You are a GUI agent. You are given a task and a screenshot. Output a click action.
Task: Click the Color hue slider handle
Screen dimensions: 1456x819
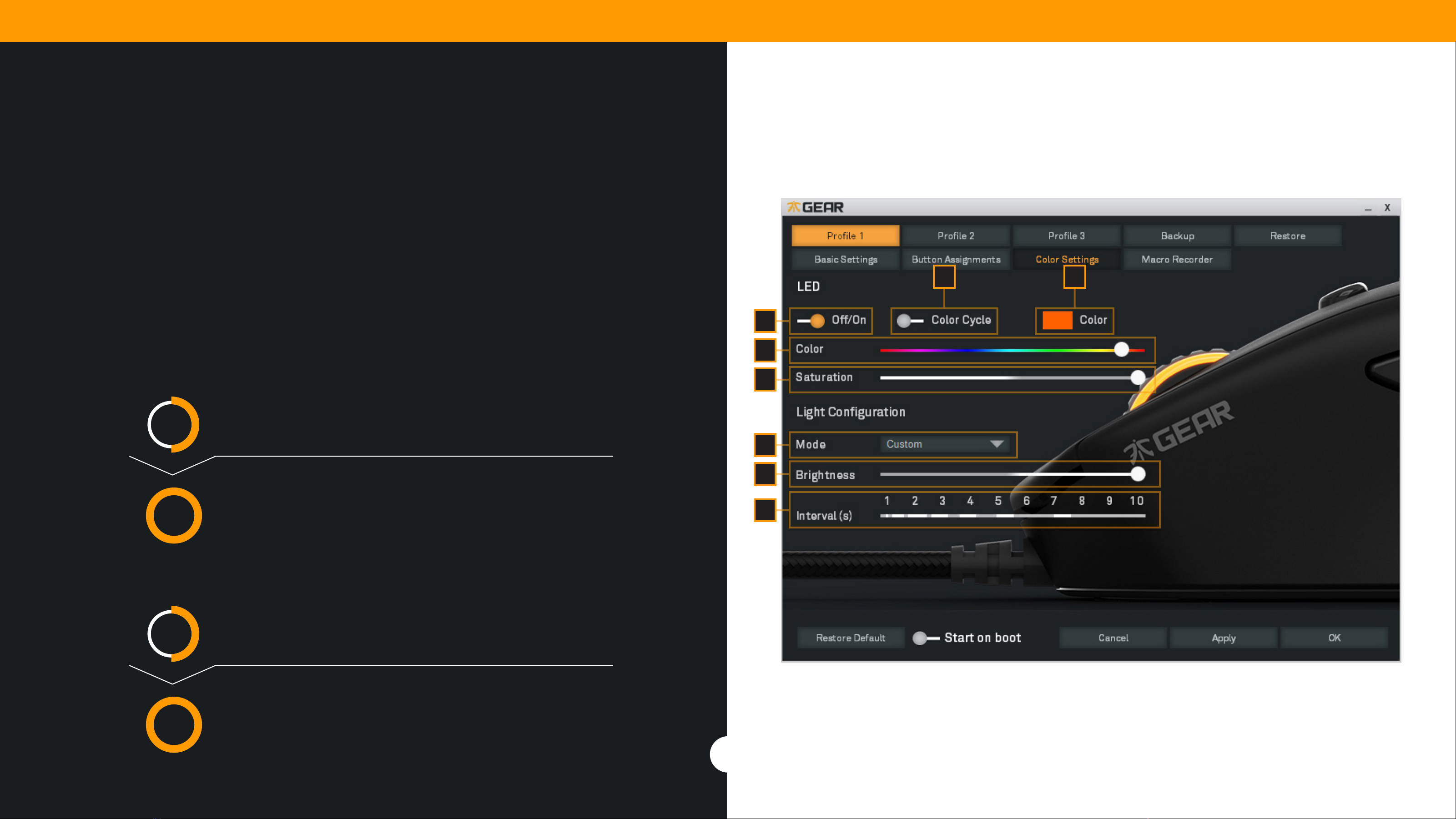(1121, 350)
